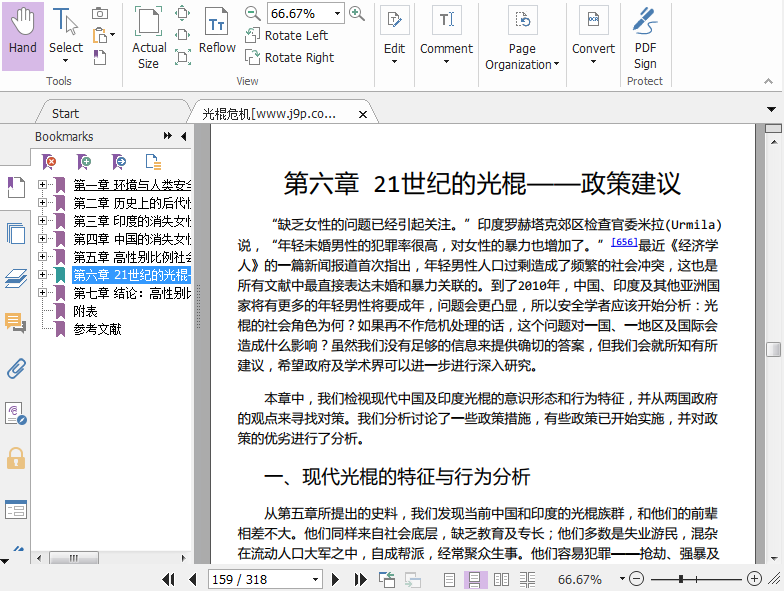Toggle continuous page view mode
Image resolution: width=784 pixels, height=591 pixels.
click(x=475, y=579)
